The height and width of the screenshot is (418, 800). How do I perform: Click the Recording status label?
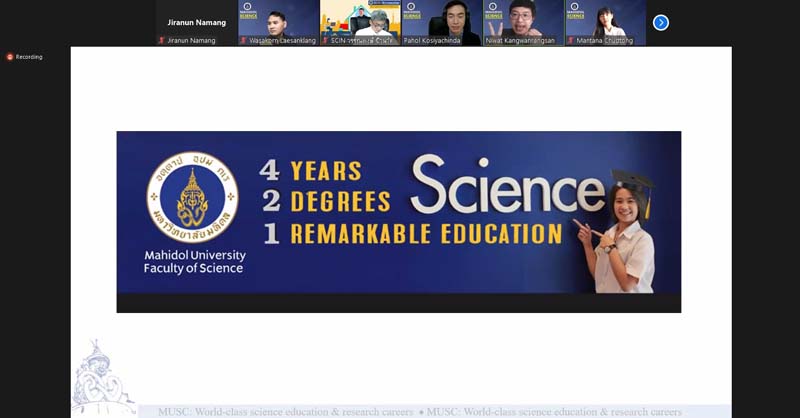[29, 57]
